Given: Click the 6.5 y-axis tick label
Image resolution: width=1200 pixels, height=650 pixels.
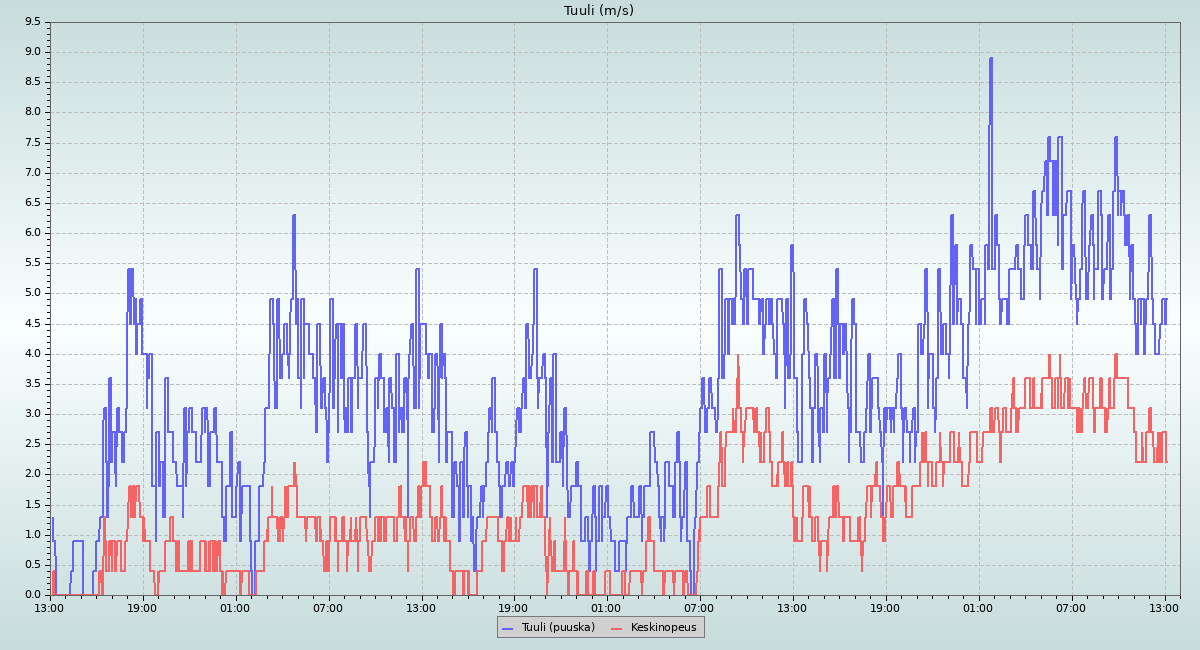Looking at the screenshot, I should 32,202.
